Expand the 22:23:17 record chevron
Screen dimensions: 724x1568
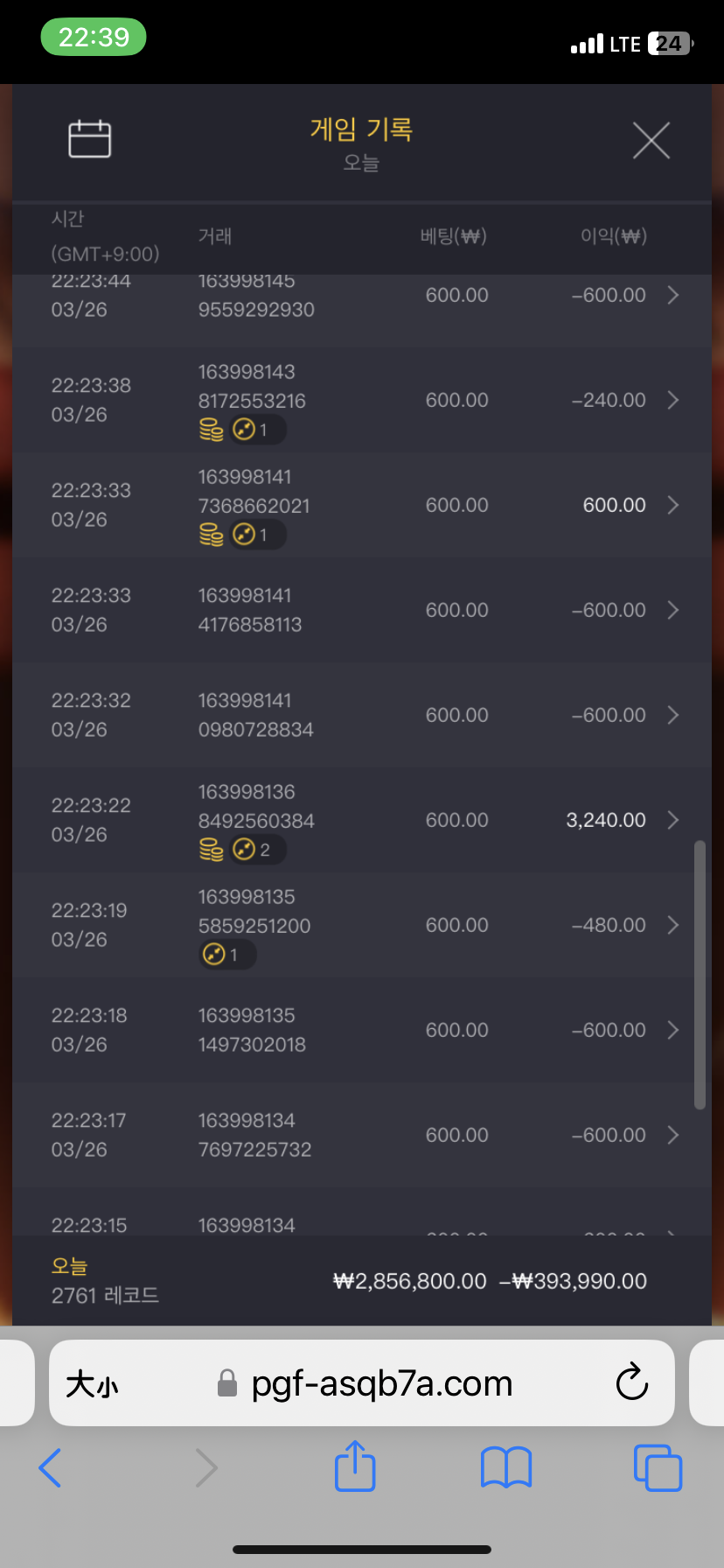[672, 1135]
